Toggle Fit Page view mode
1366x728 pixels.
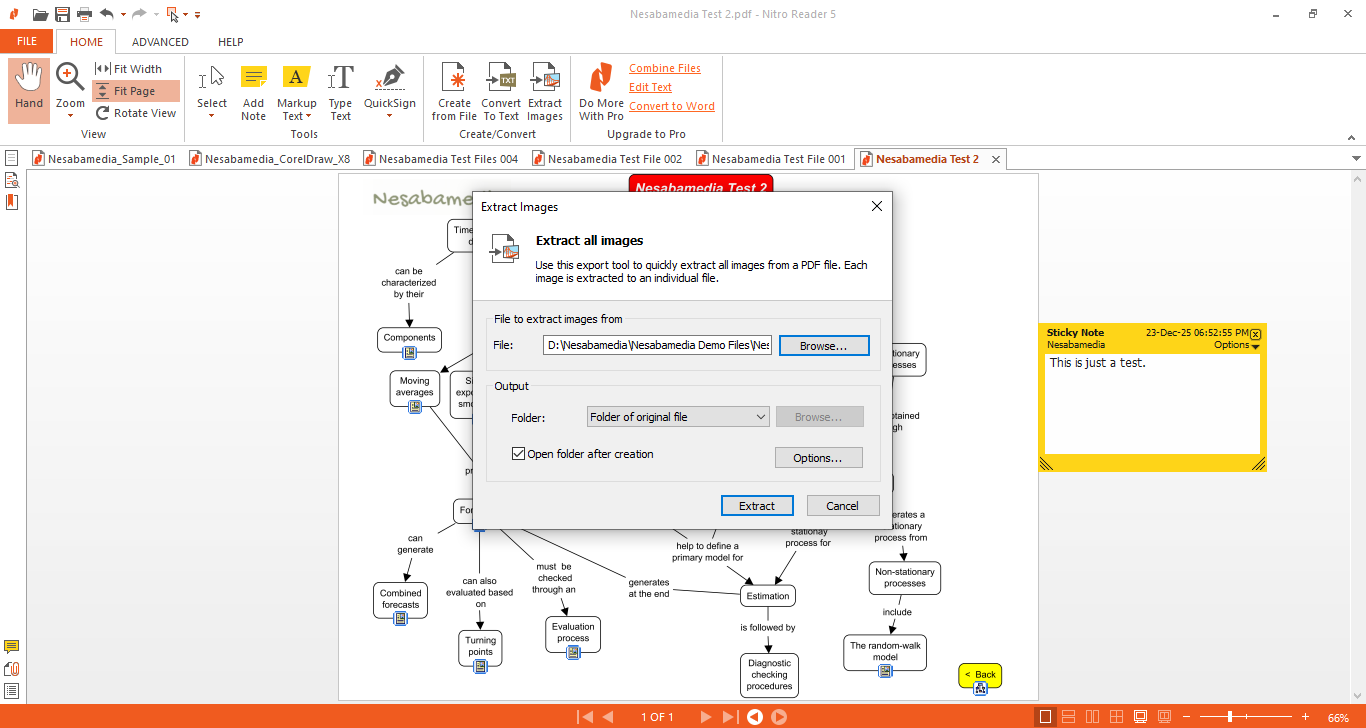[x=136, y=91]
